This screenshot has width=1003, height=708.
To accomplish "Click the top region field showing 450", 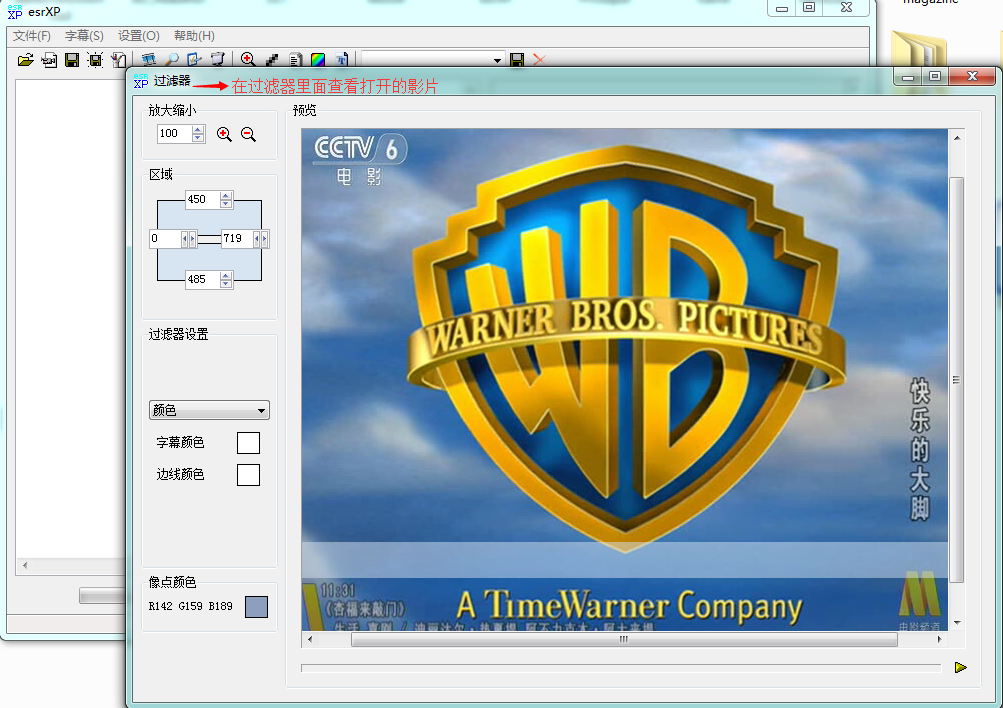I will 203,200.
